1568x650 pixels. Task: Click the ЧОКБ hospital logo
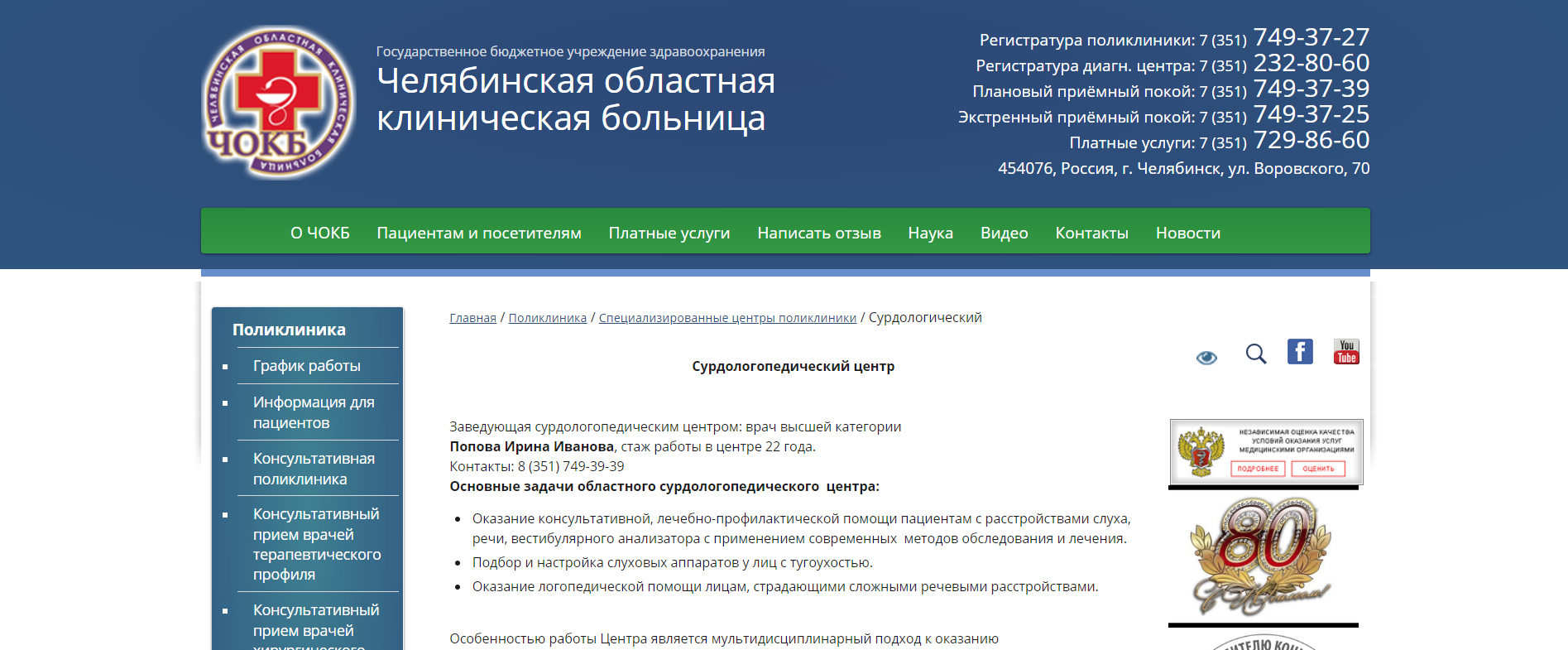point(278,102)
